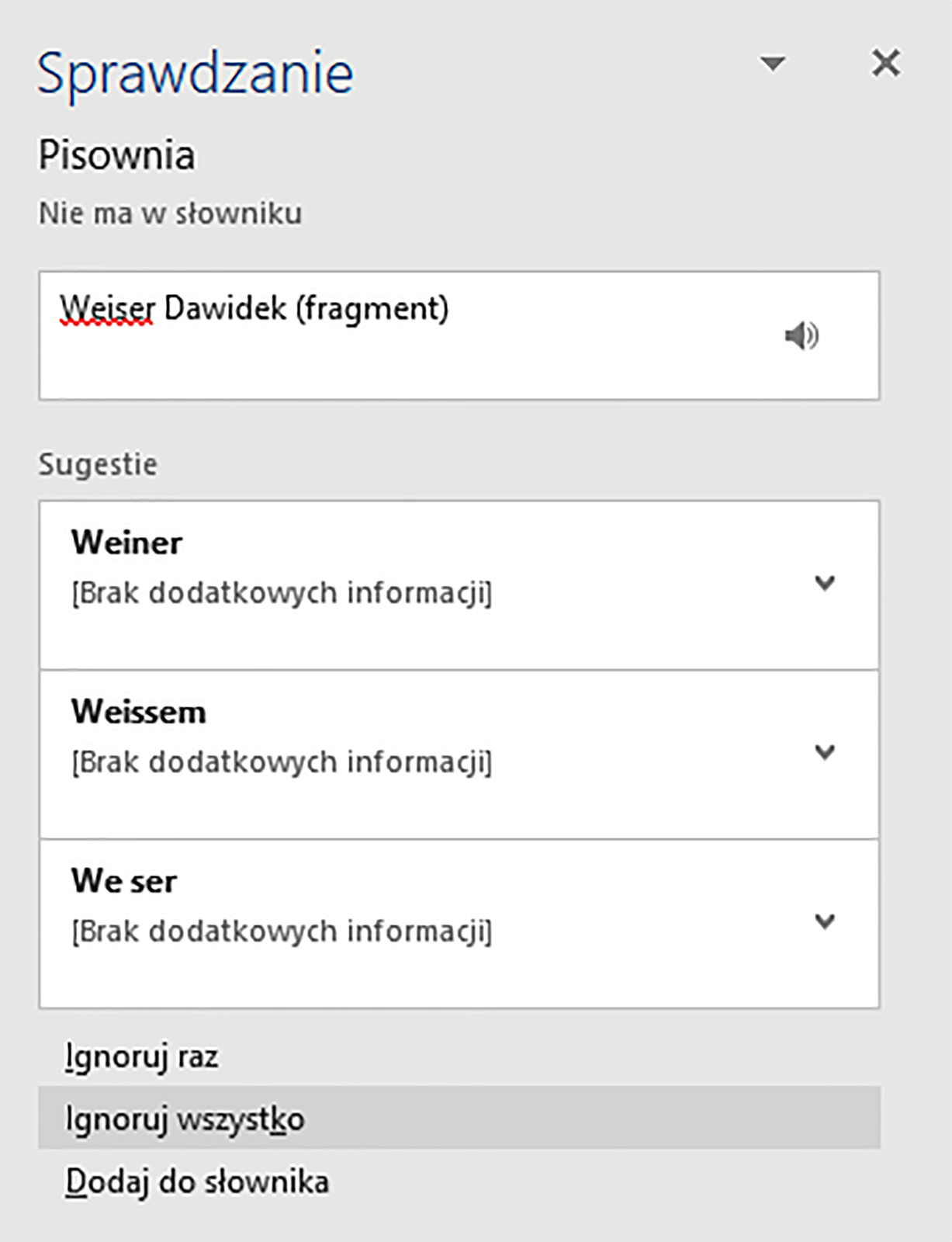The width and height of the screenshot is (952, 1242).
Task: Click the Pisownia heading
Action: point(117,155)
